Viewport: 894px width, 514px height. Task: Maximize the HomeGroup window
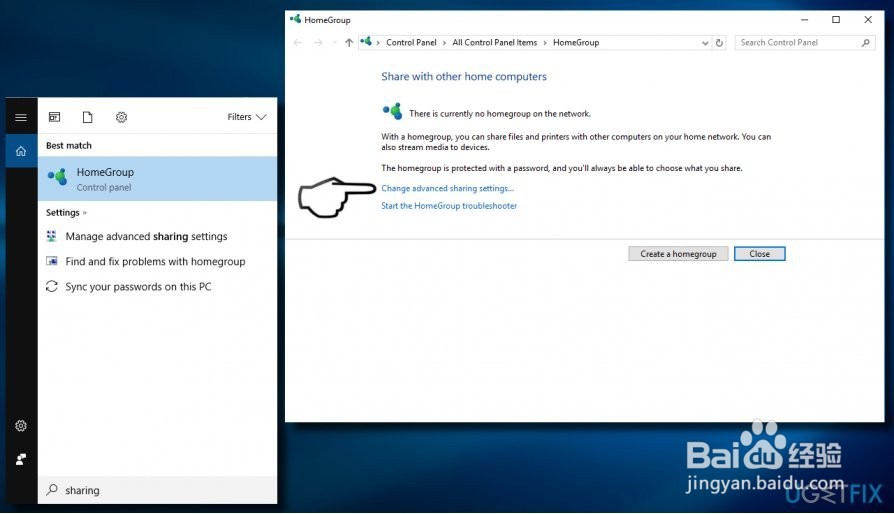click(836, 19)
